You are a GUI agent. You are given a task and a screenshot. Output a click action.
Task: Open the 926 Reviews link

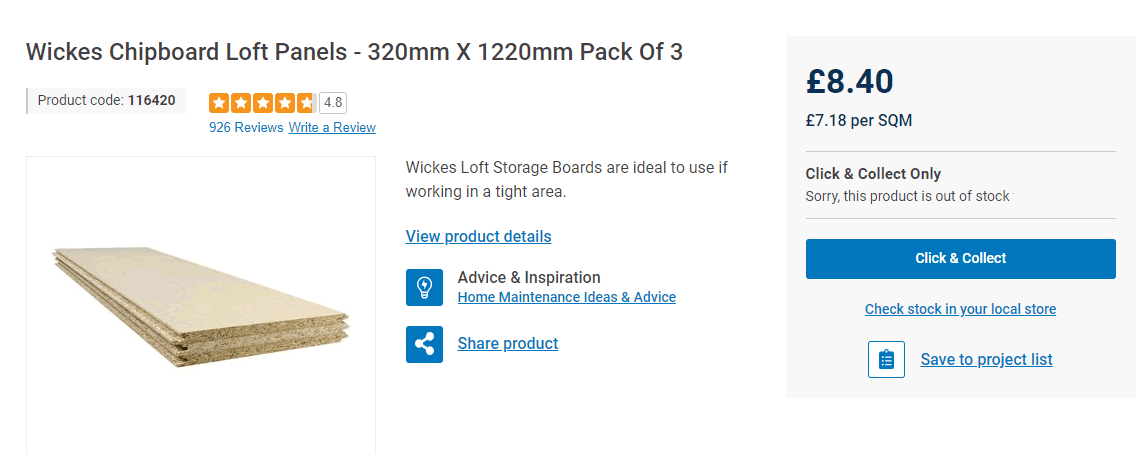pos(246,127)
